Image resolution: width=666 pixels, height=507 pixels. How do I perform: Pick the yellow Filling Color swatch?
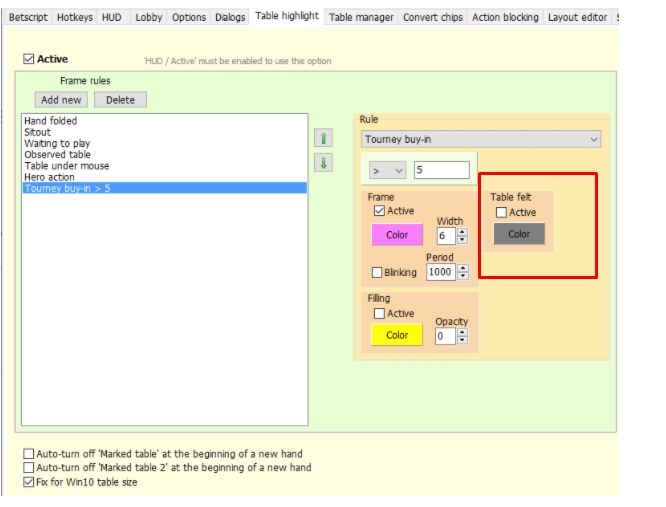point(397,335)
